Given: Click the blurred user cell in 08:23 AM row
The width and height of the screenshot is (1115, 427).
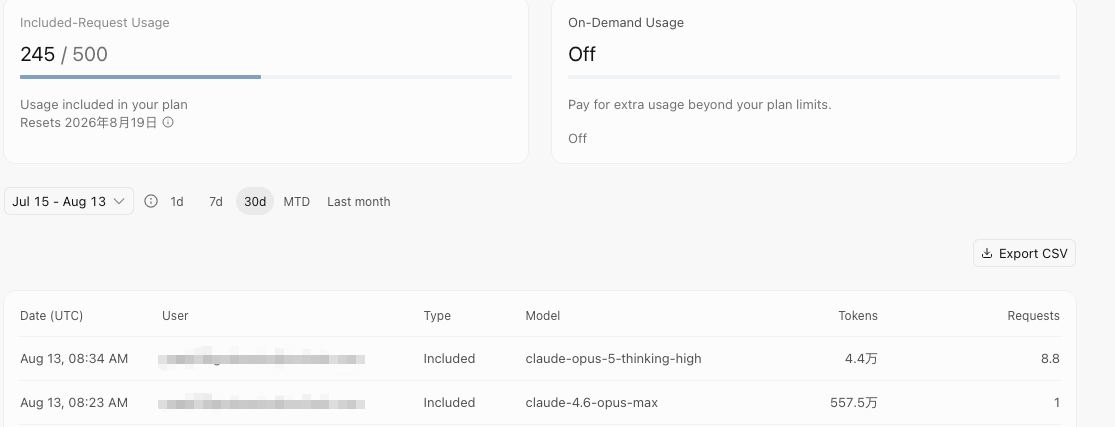Looking at the screenshot, I should [x=262, y=403].
